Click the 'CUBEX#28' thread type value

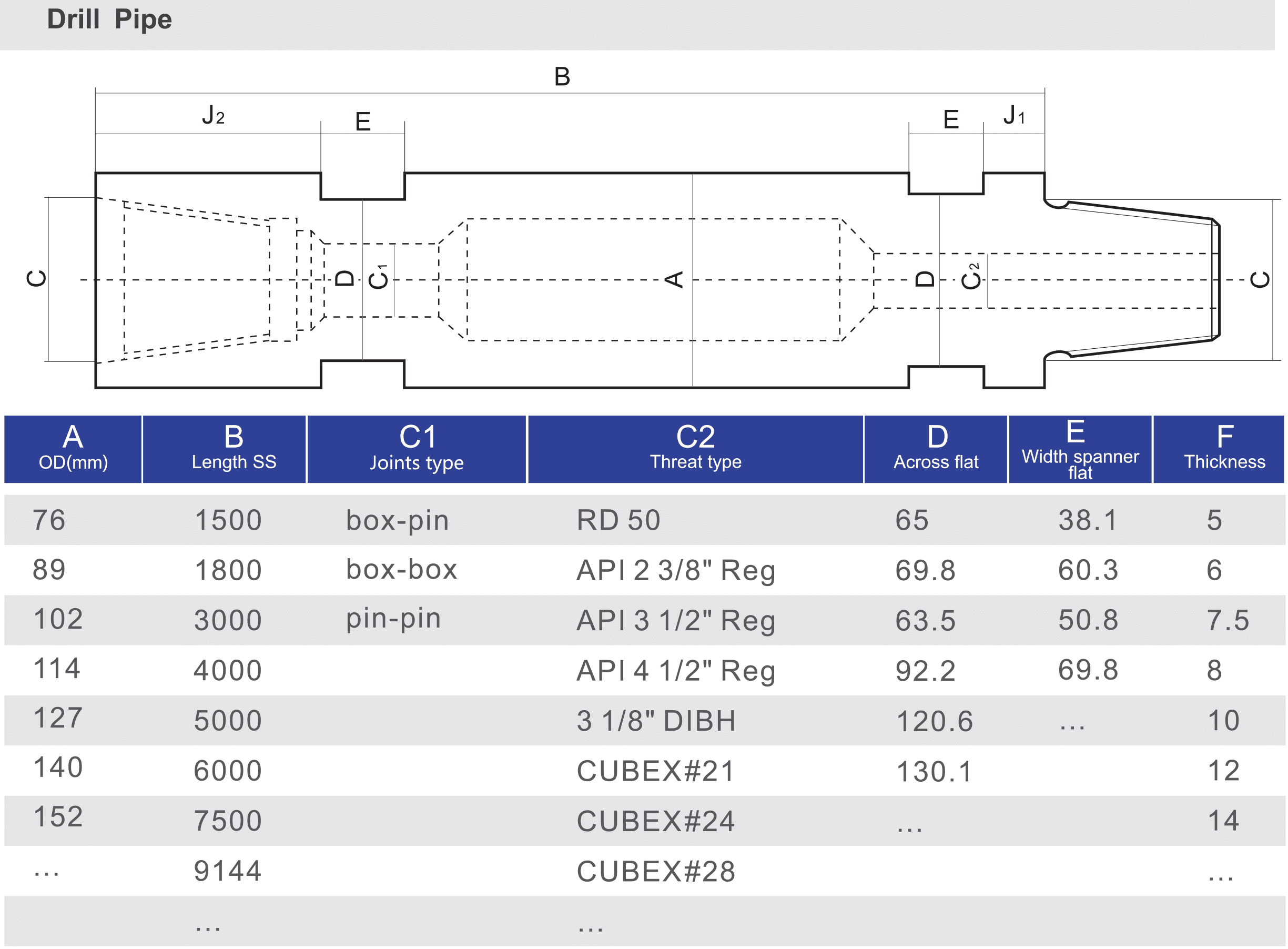tap(656, 871)
